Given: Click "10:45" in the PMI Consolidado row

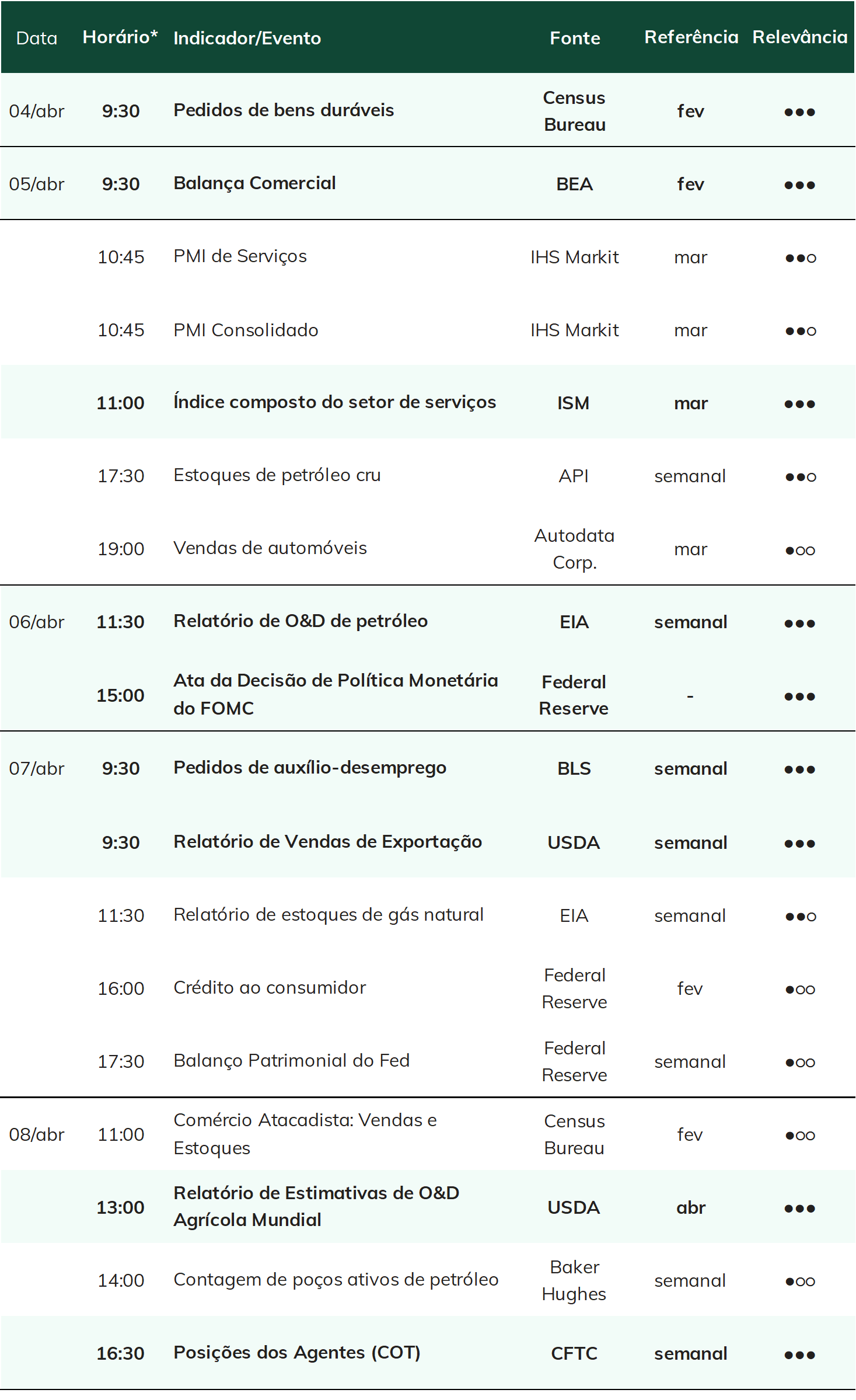Looking at the screenshot, I should (x=121, y=330).
